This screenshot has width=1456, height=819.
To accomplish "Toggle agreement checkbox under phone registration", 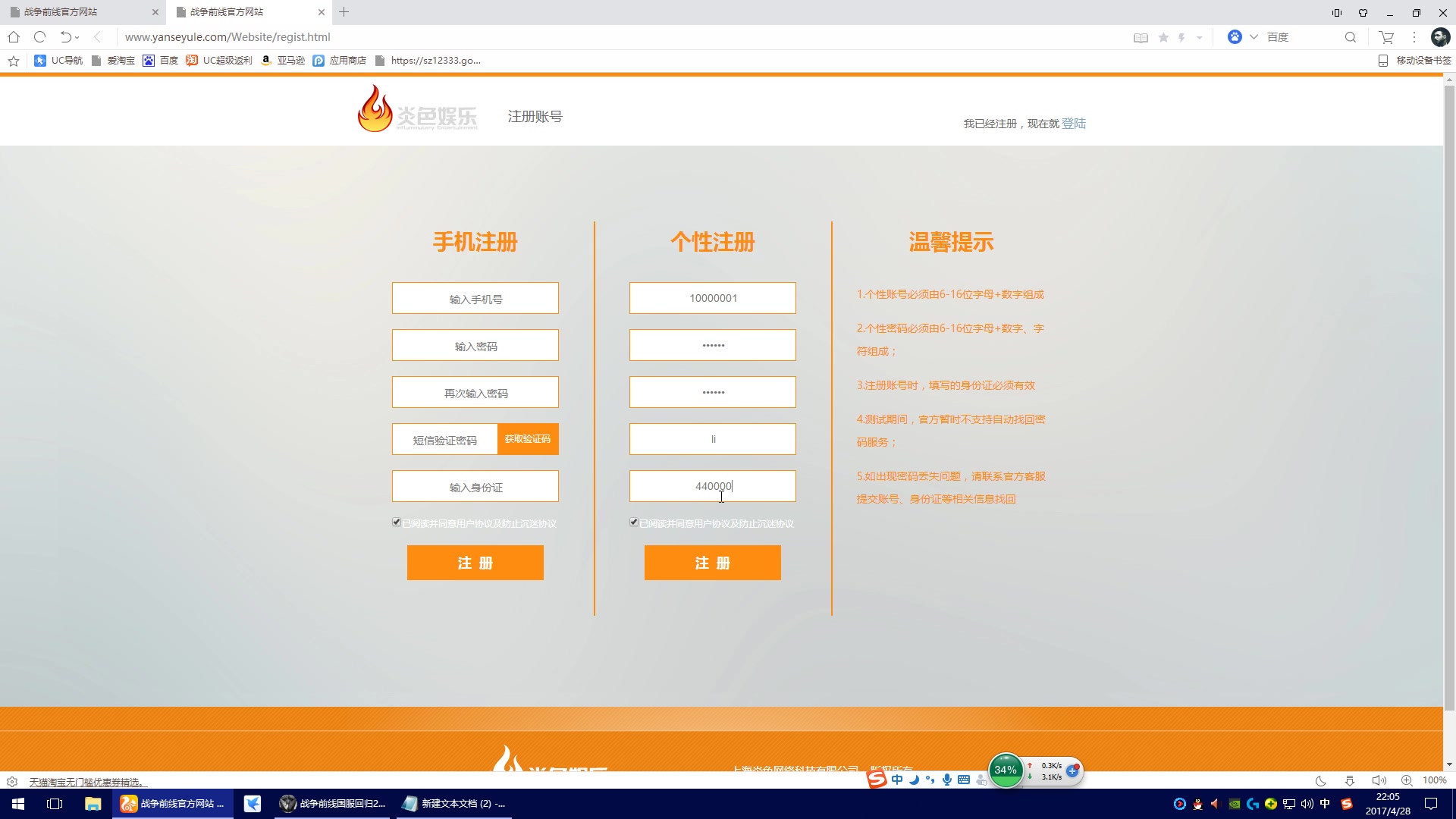I will click(x=397, y=522).
